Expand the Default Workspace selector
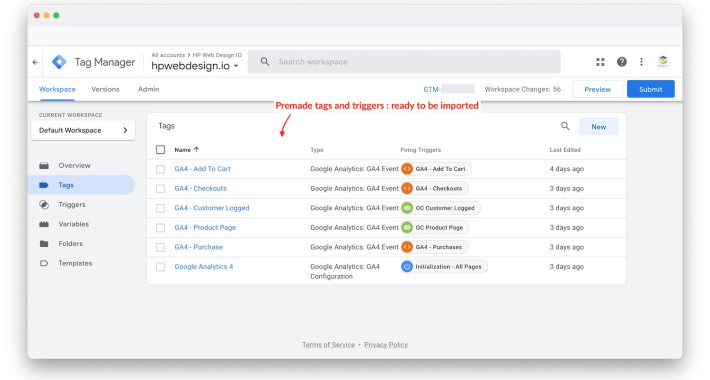The width and height of the screenshot is (710, 380). point(83,130)
